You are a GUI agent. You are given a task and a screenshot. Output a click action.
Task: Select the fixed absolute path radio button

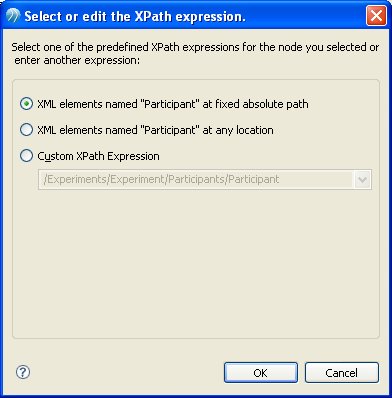[26, 104]
